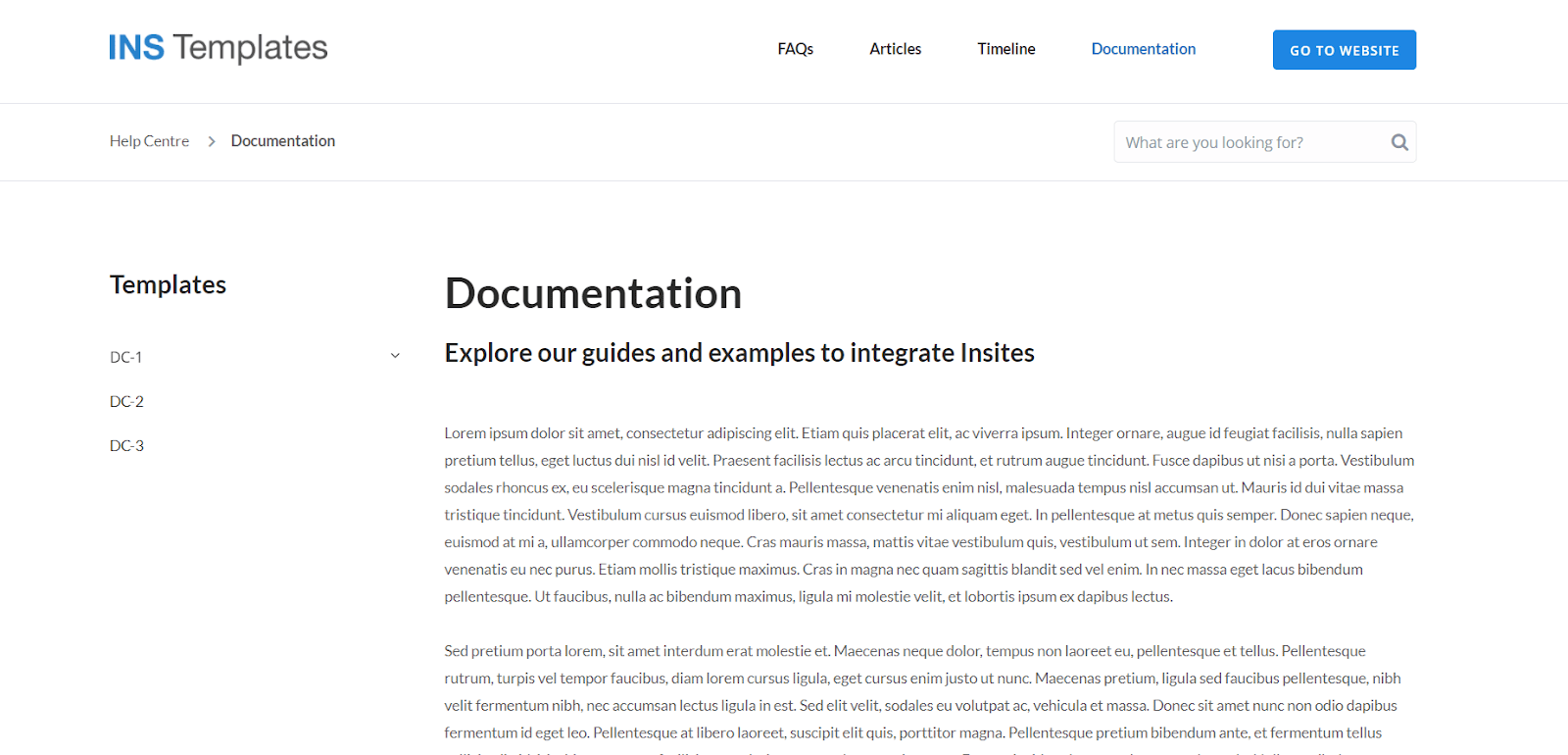
Task: Click the breadcrumb arrow separator
Action: click(211, 141)
